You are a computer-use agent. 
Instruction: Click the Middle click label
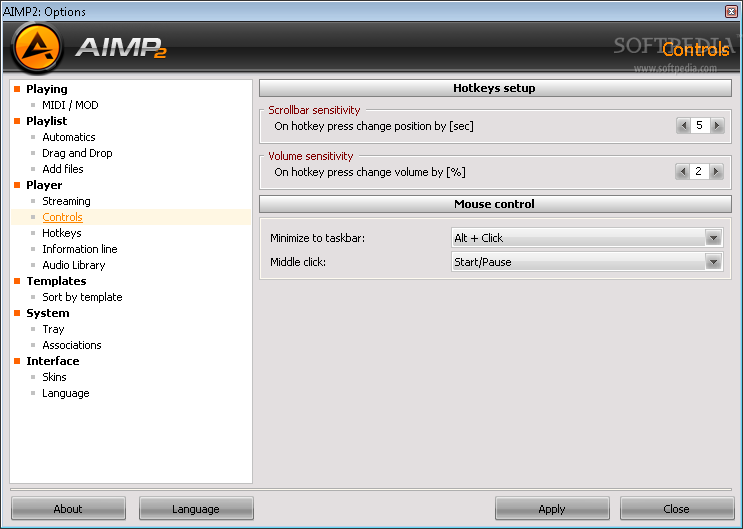tap(298, 262)
